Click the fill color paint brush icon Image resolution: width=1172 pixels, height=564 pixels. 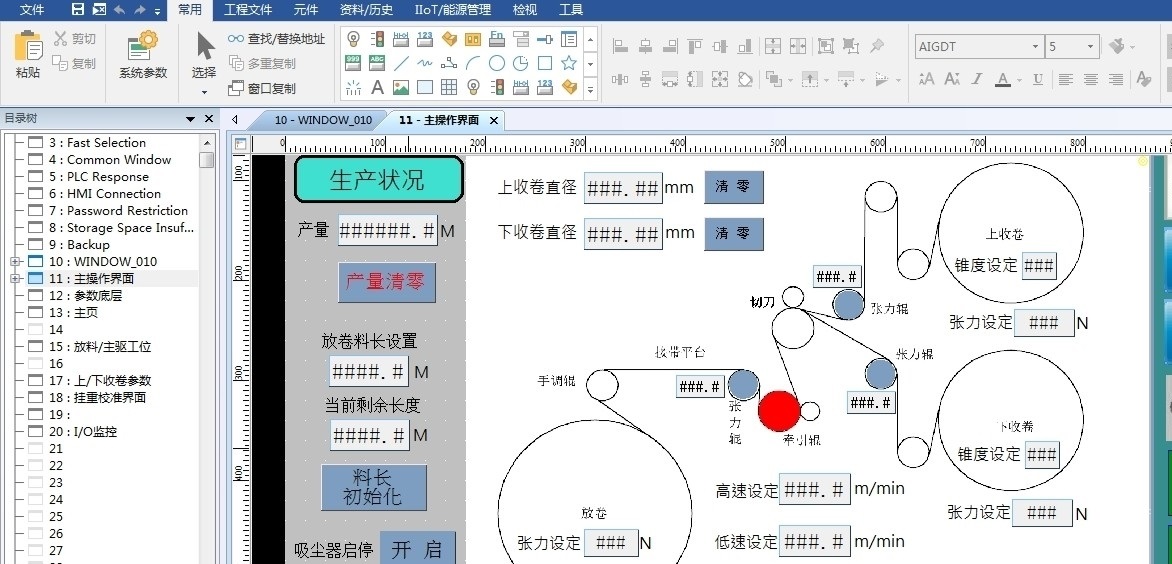(x=1117, y=46)
